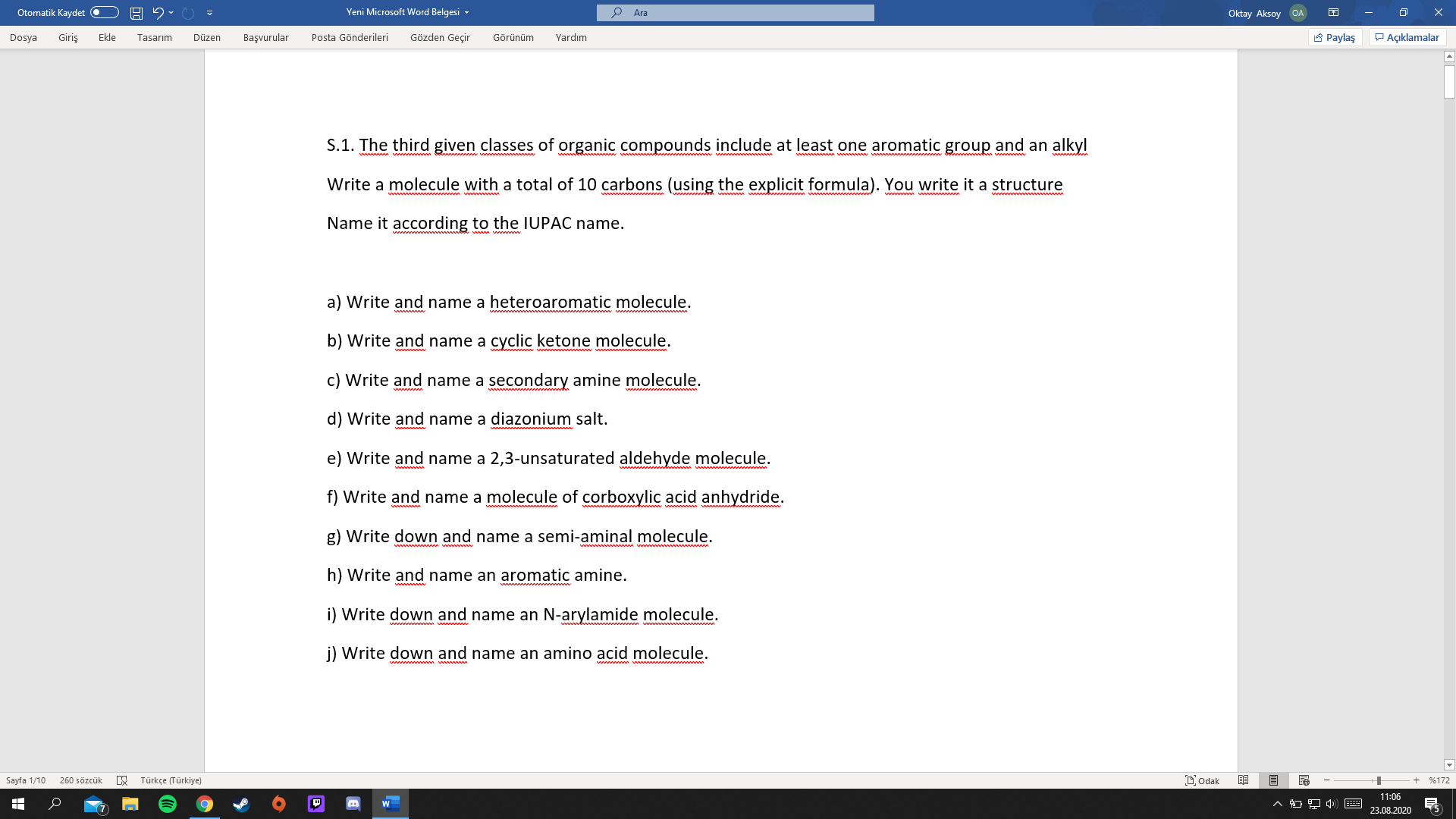
Task: Open File Explorer from taskbar
Action: tap(130, 804)
